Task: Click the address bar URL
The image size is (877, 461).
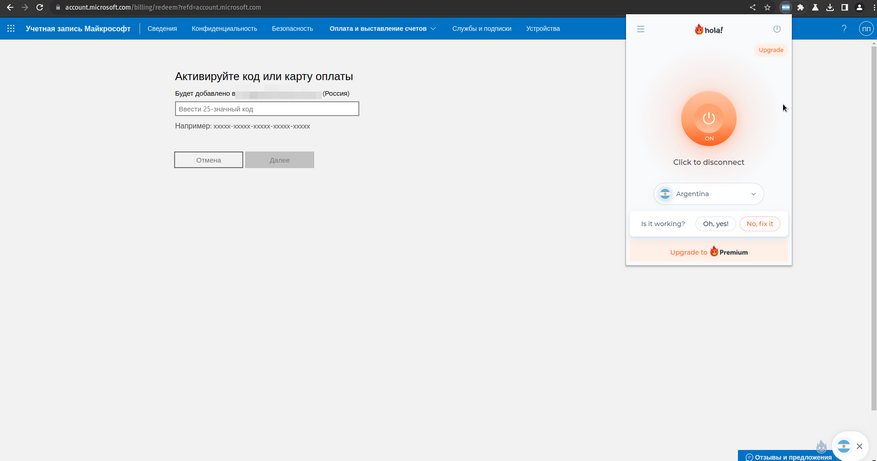Action: click(163, 7)
